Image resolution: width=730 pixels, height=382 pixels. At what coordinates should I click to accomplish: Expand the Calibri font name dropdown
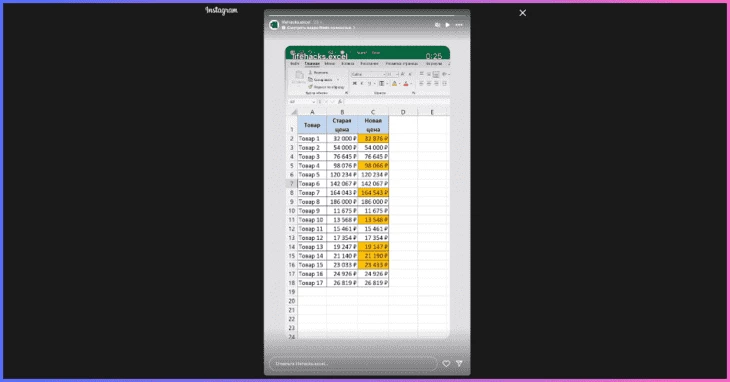click(x=384, y=74)
